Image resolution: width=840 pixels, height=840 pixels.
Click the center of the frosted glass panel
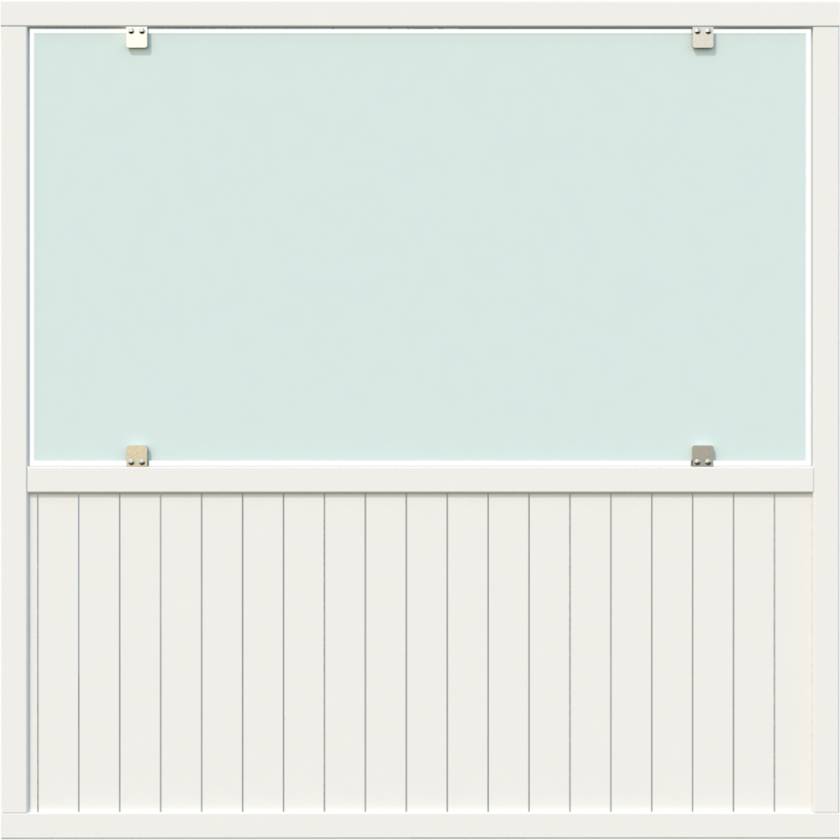click(419, 245)
